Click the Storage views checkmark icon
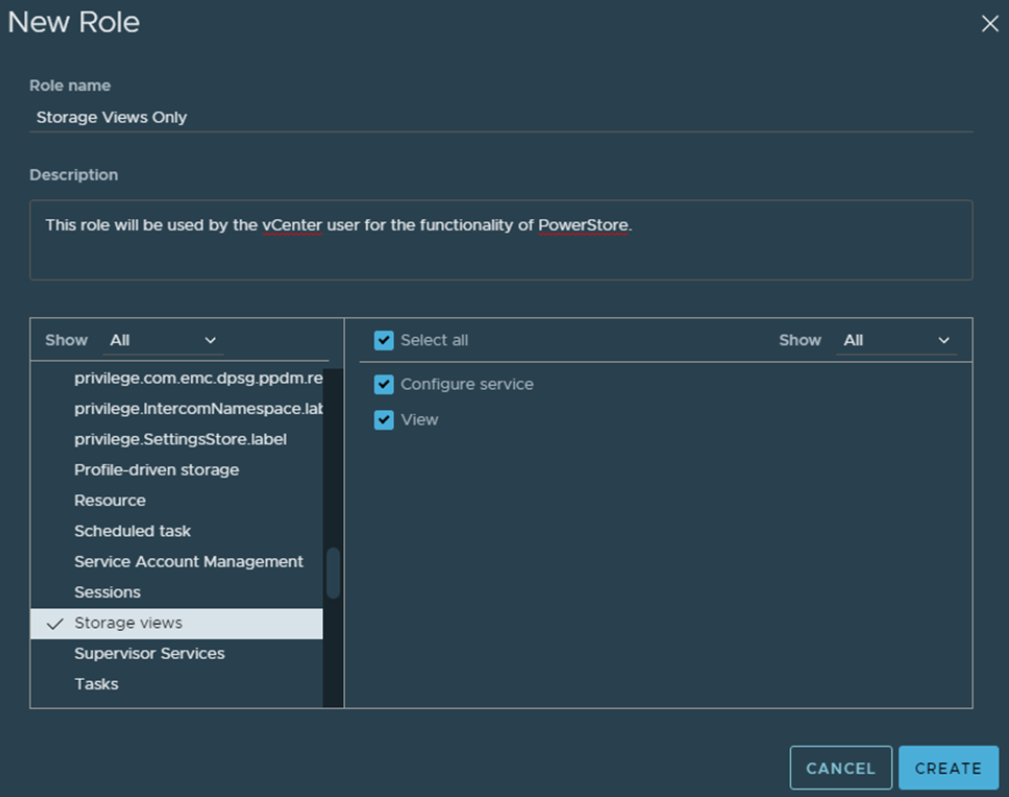Image resolution: width=1009 pixels, height=797 pixels. 55,624
